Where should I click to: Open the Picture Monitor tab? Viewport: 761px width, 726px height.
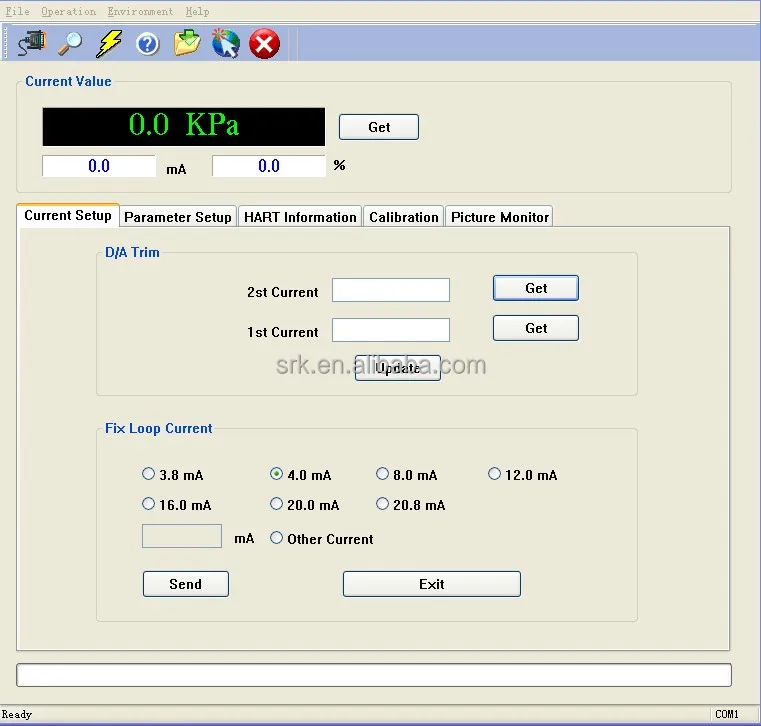click(499, 217)
